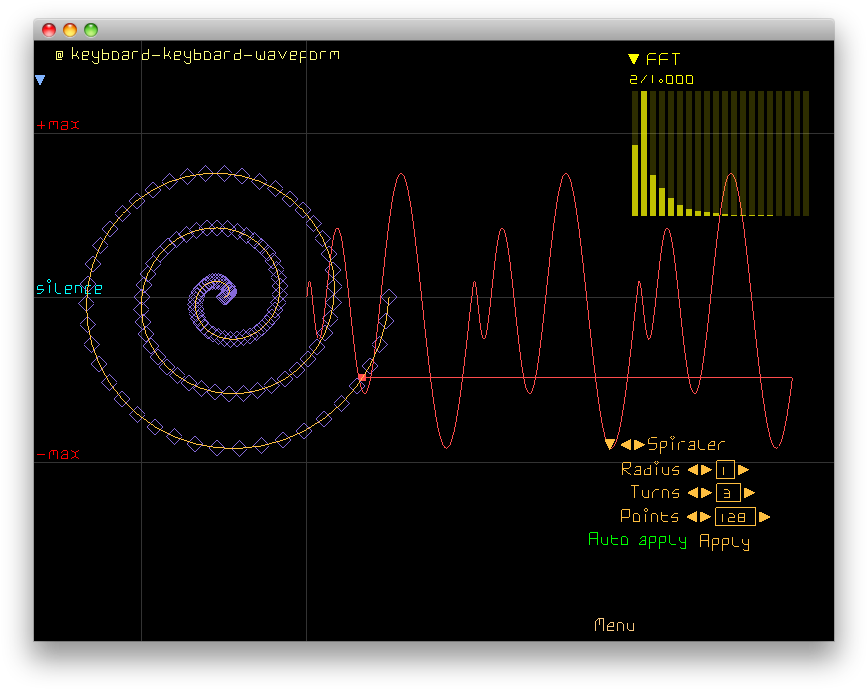Click the left arrow beside the Radius label
867x689 pixels.
(x=693, y=469)
